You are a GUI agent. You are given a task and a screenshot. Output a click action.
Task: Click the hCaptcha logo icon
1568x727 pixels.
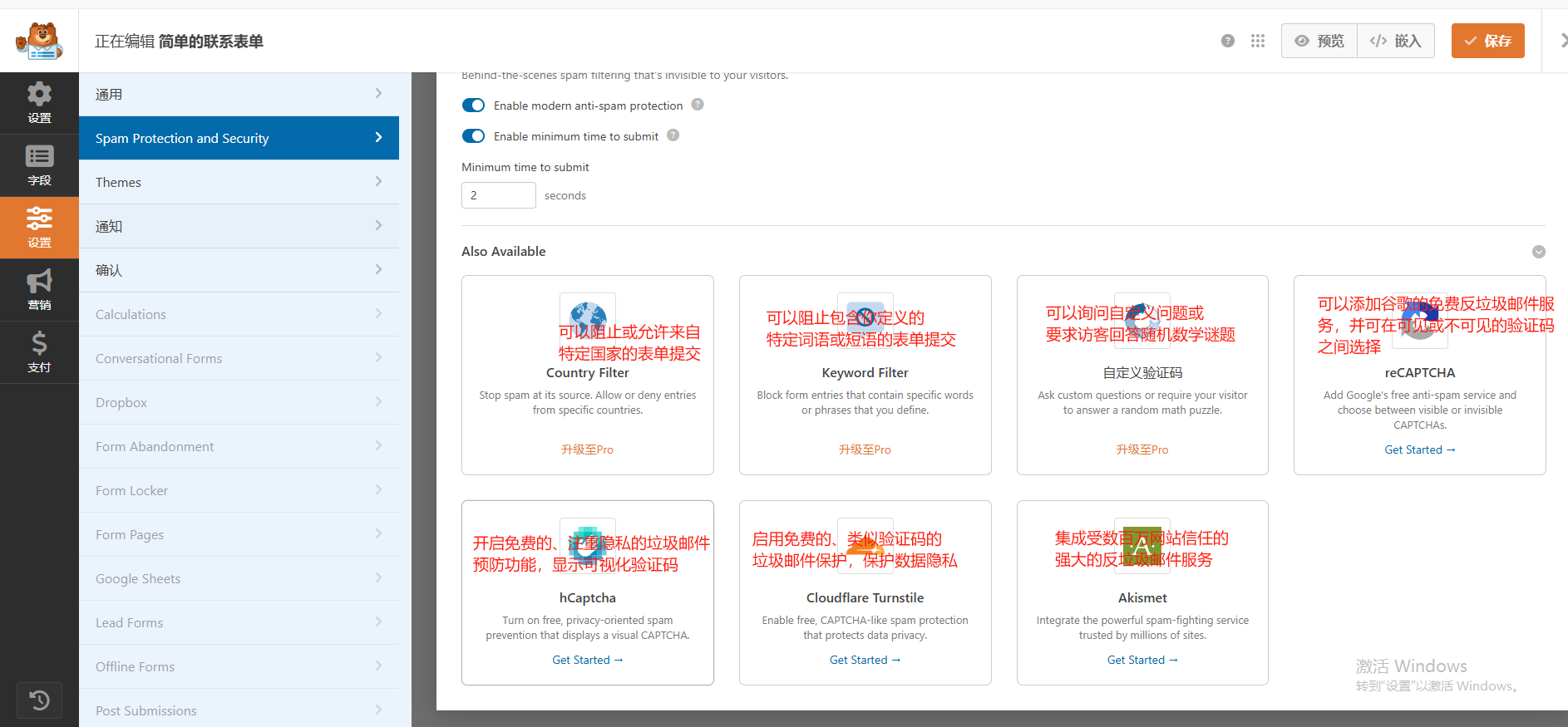(588, 545)
